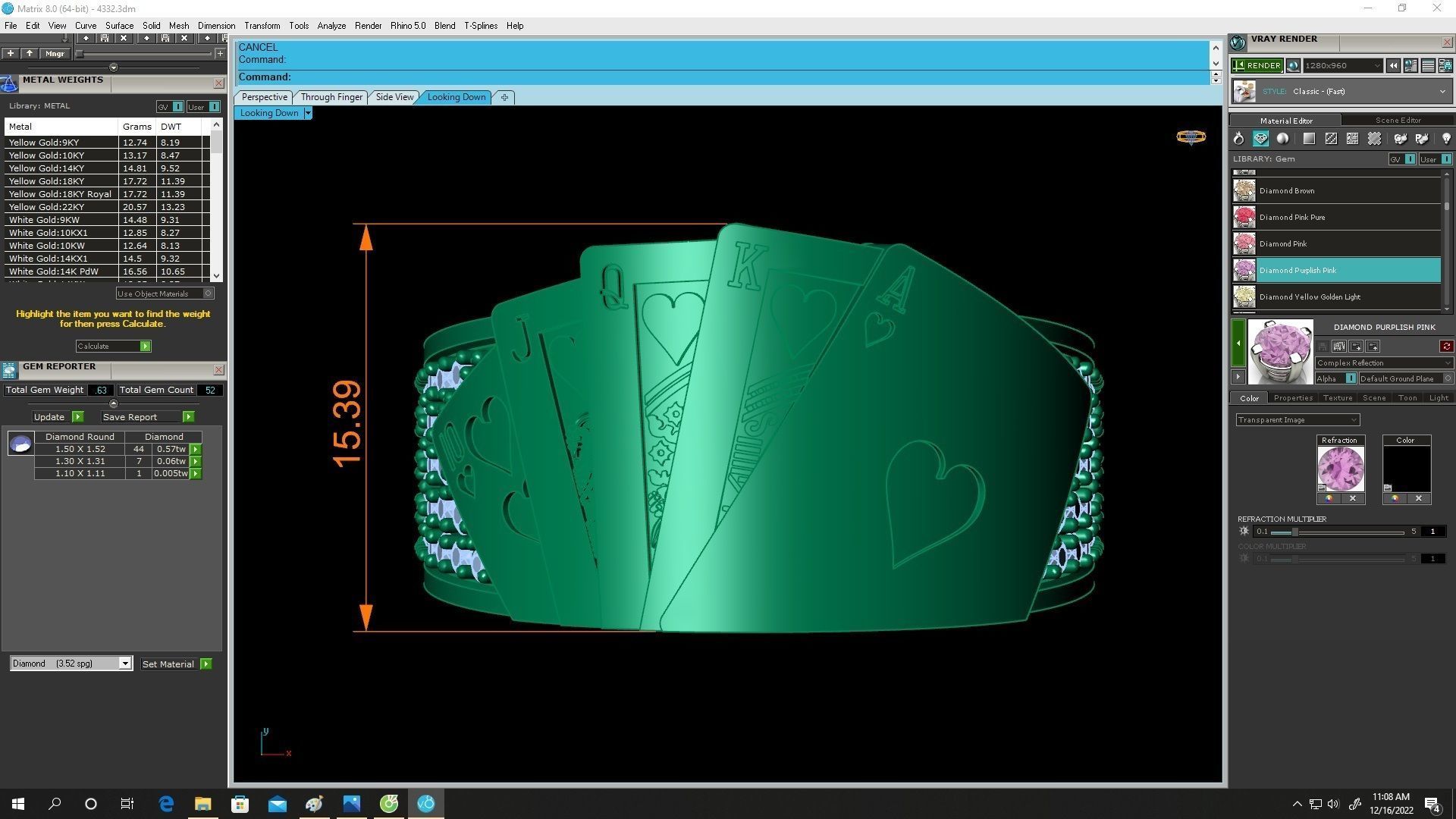Clear the Refraction image with X

point(1352,499)
